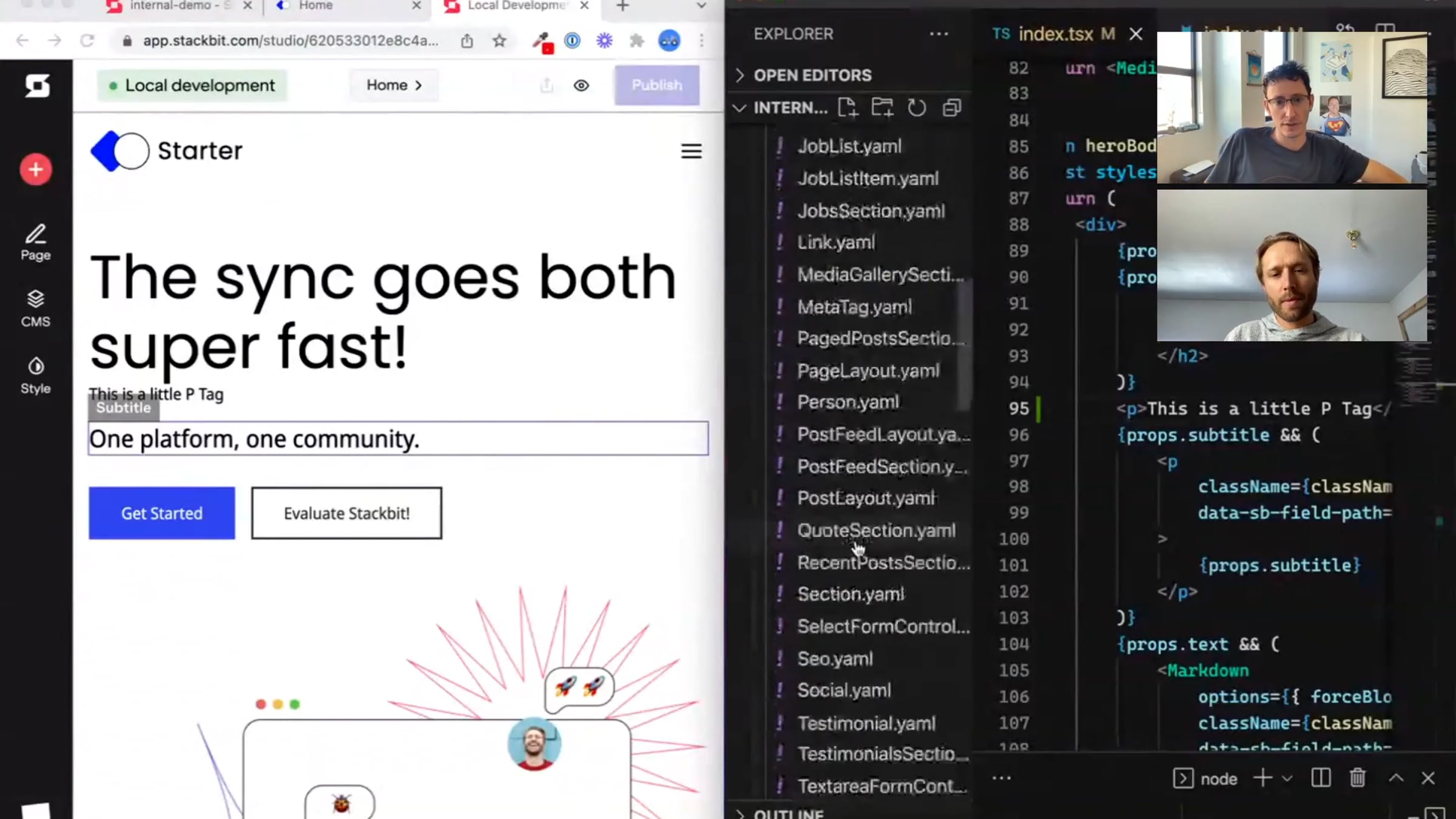Click the browser forward arrow

point(55,41)
